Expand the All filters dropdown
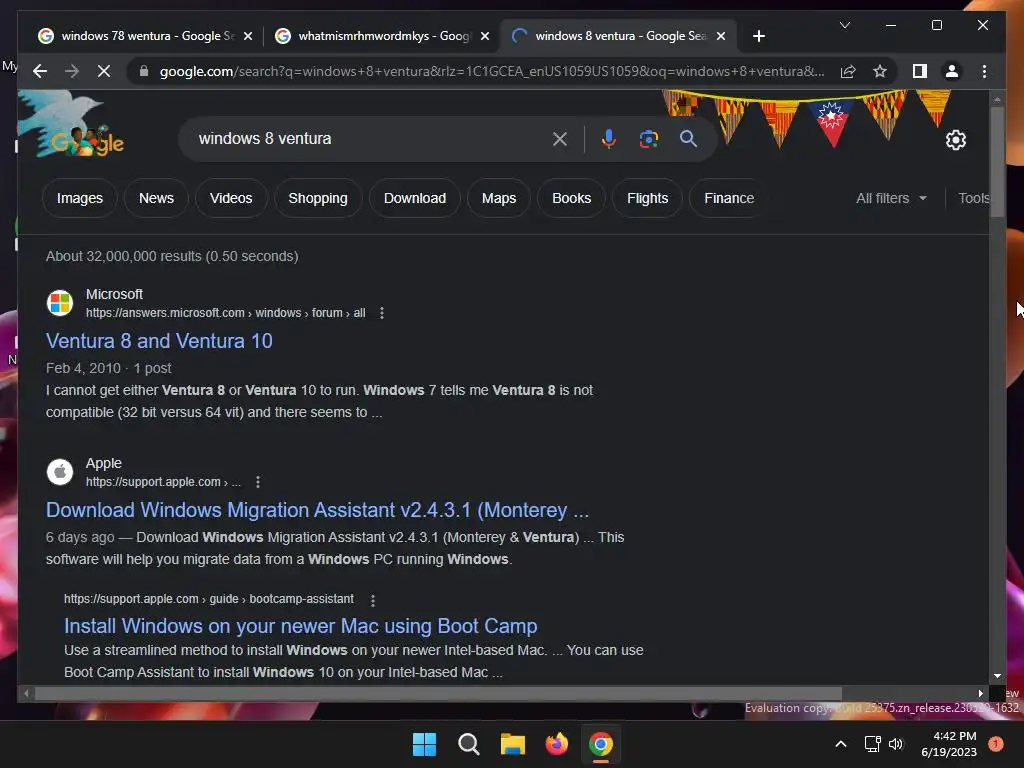1024x768 pixels. [x=891, y=198]
